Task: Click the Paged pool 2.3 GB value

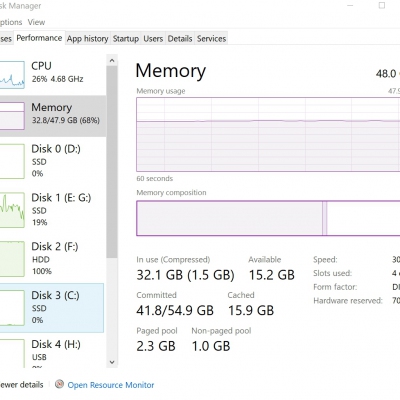Action: (x=156, y=346)
